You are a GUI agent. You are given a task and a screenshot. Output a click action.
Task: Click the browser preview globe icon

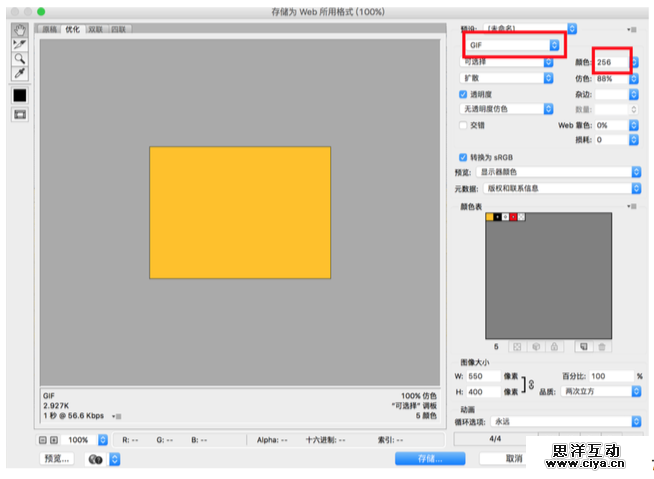(x=96, y=459)
